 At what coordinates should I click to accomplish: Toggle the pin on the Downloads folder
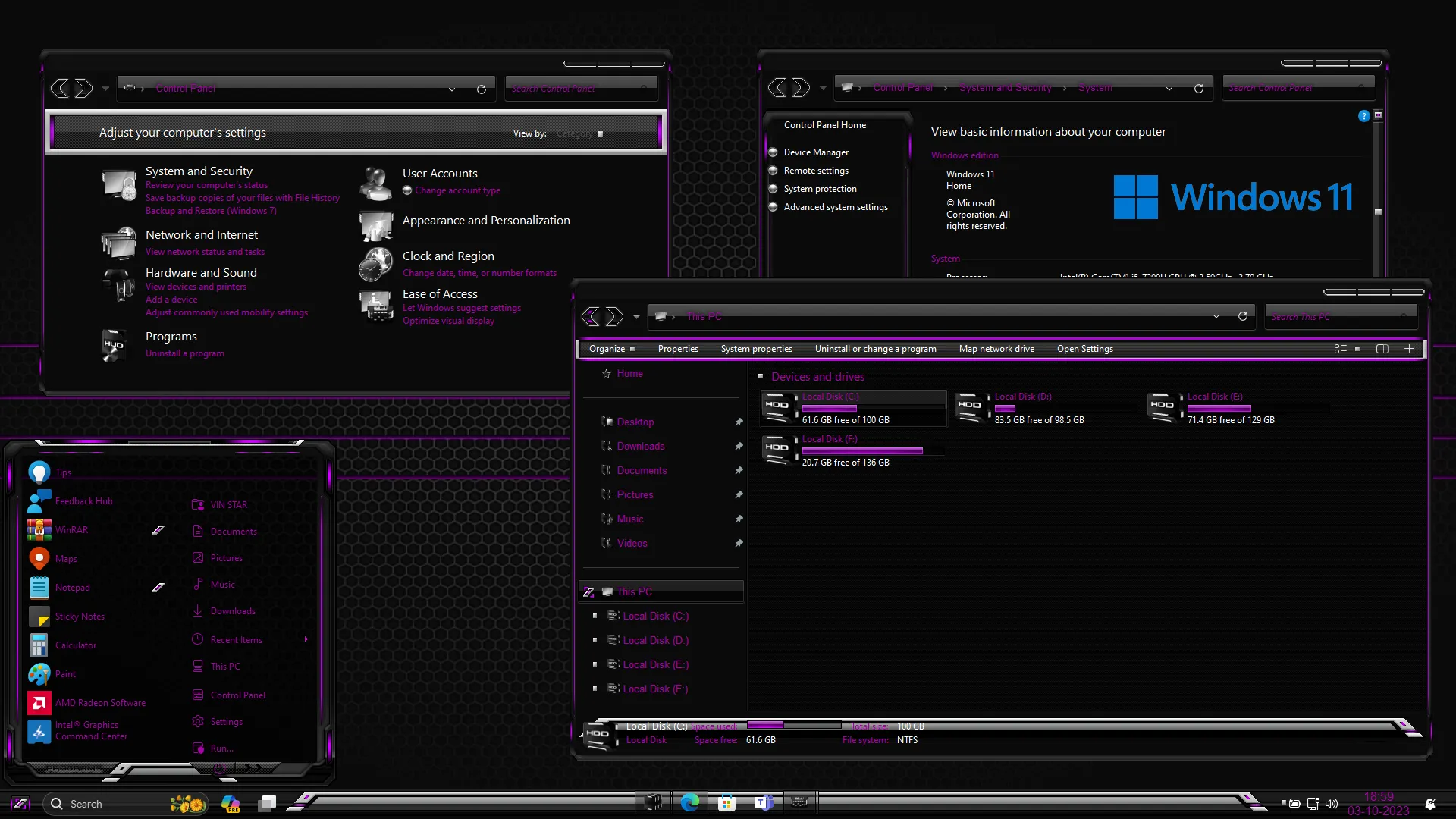click(x=739, y=446)
